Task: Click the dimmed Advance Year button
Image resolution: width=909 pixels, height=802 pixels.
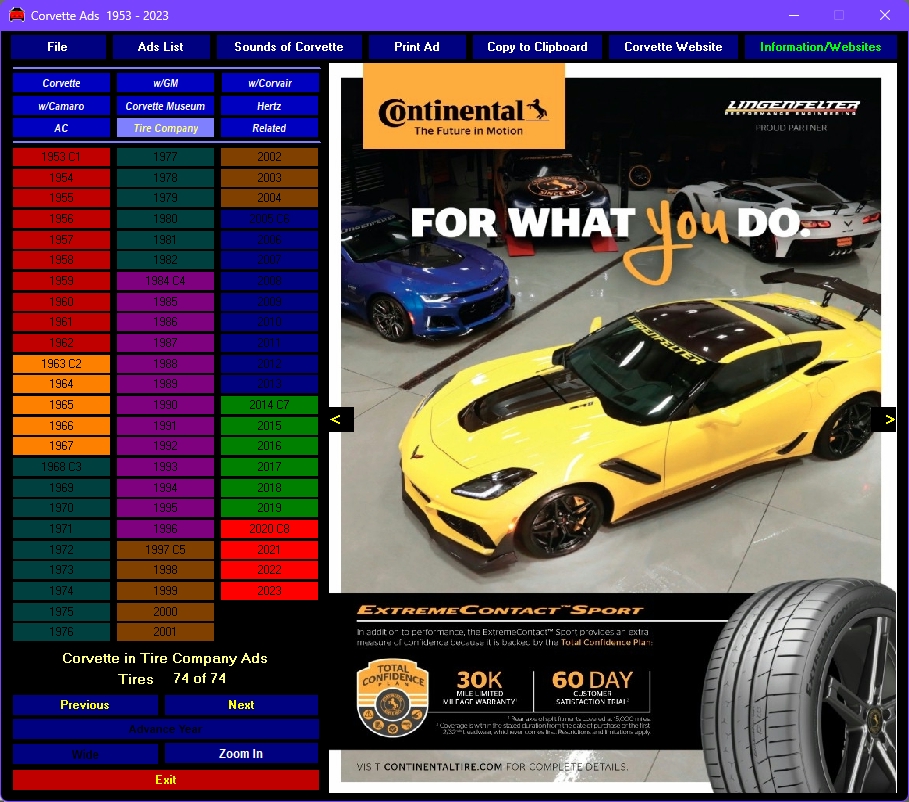Action: (x=166, y=730)
